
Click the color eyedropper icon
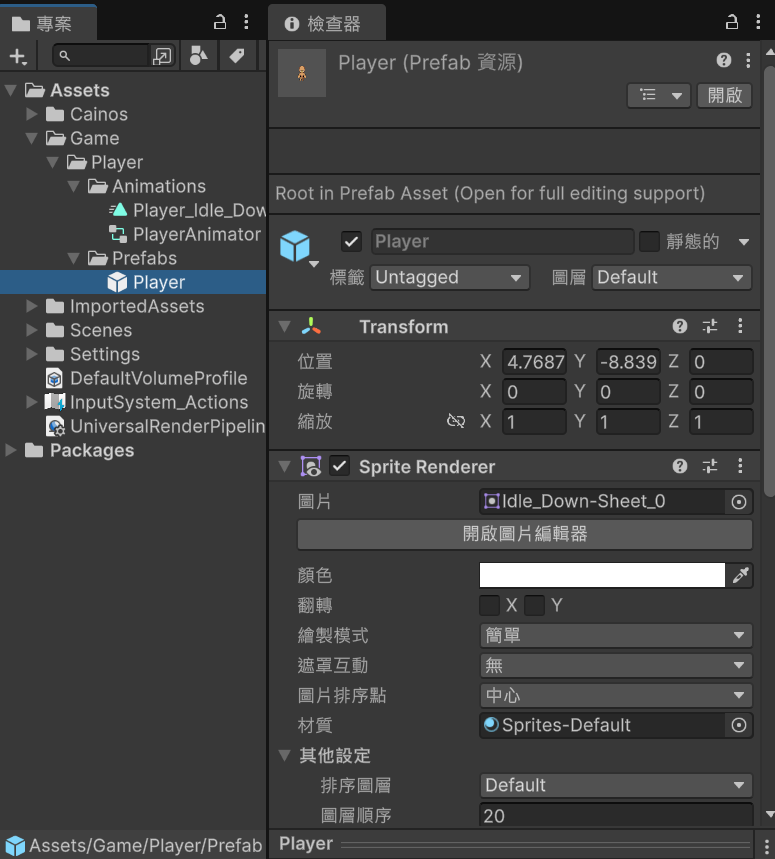coord(740,575)
